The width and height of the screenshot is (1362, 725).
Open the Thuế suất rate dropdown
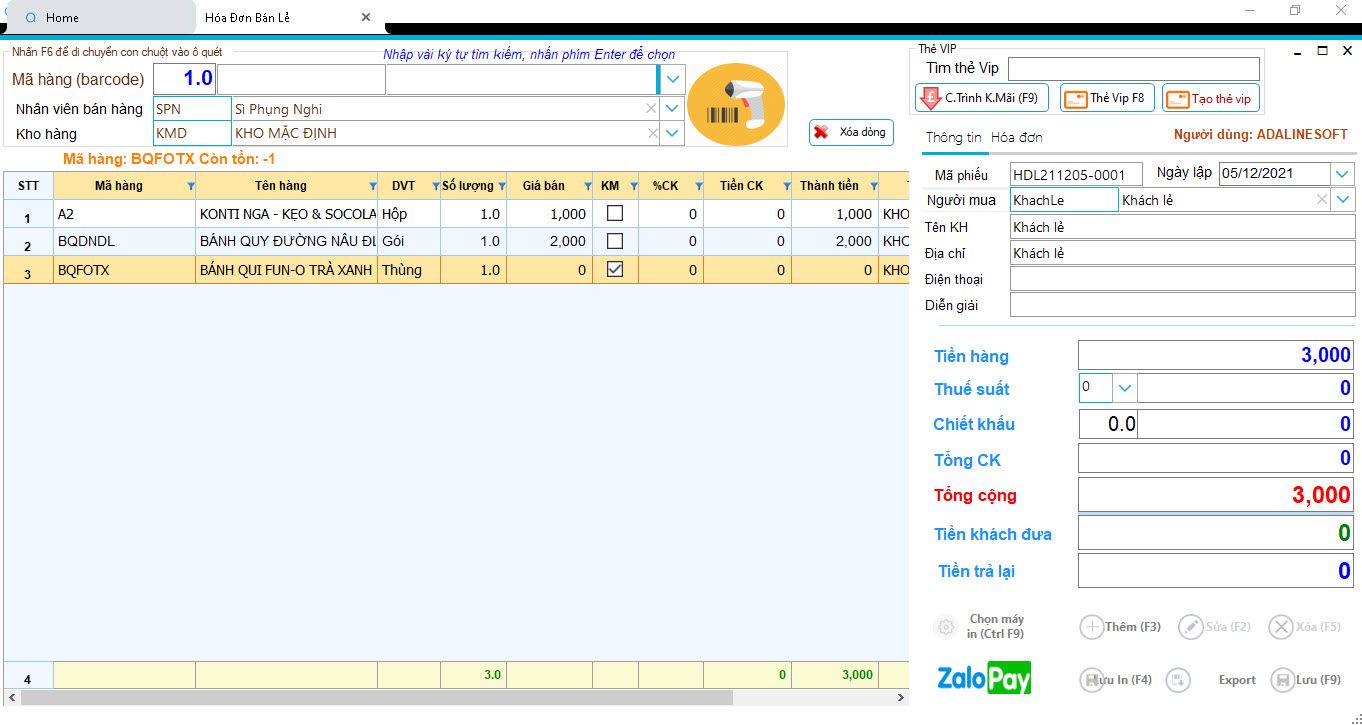[x=1124, y=388]
